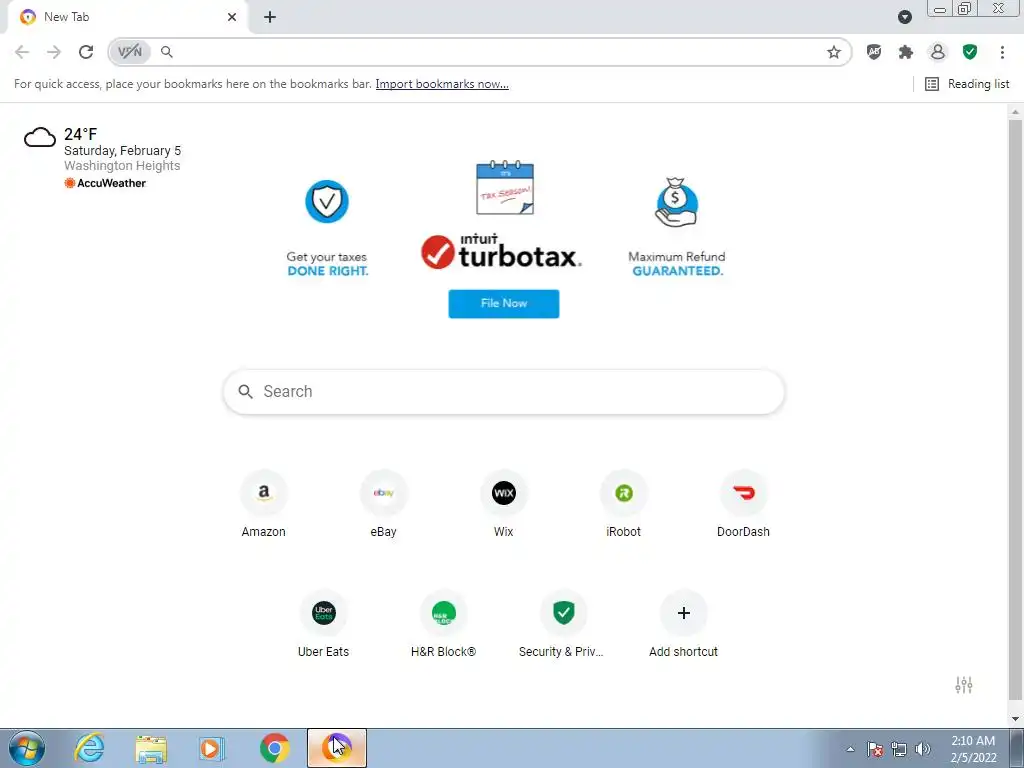
Task: Open the browser three-dot menu
Action: pos(1002,52)
